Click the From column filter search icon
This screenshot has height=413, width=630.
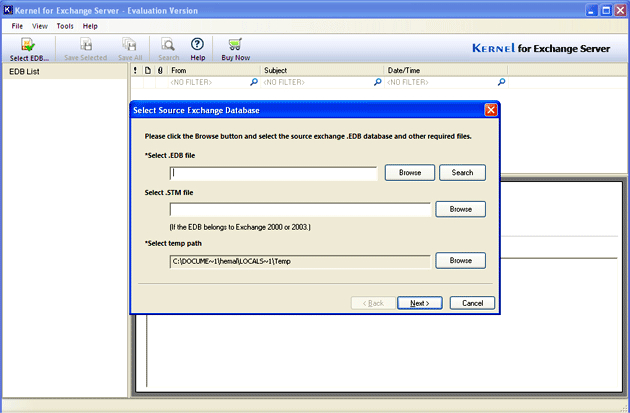[254, 83]
